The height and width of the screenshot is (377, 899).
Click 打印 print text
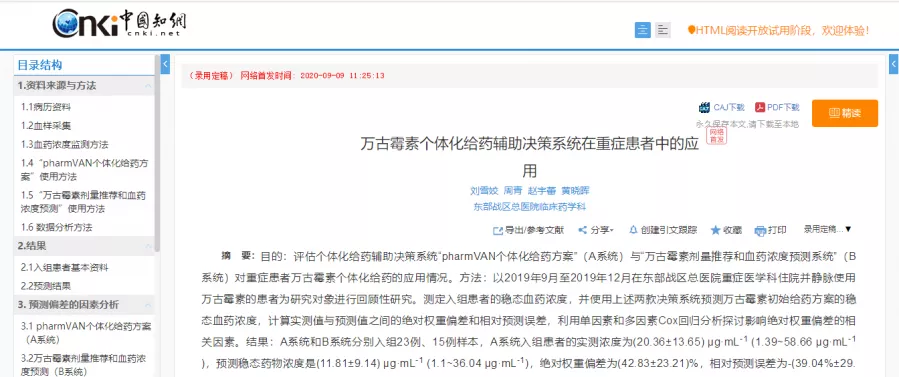tap(777, 230)
